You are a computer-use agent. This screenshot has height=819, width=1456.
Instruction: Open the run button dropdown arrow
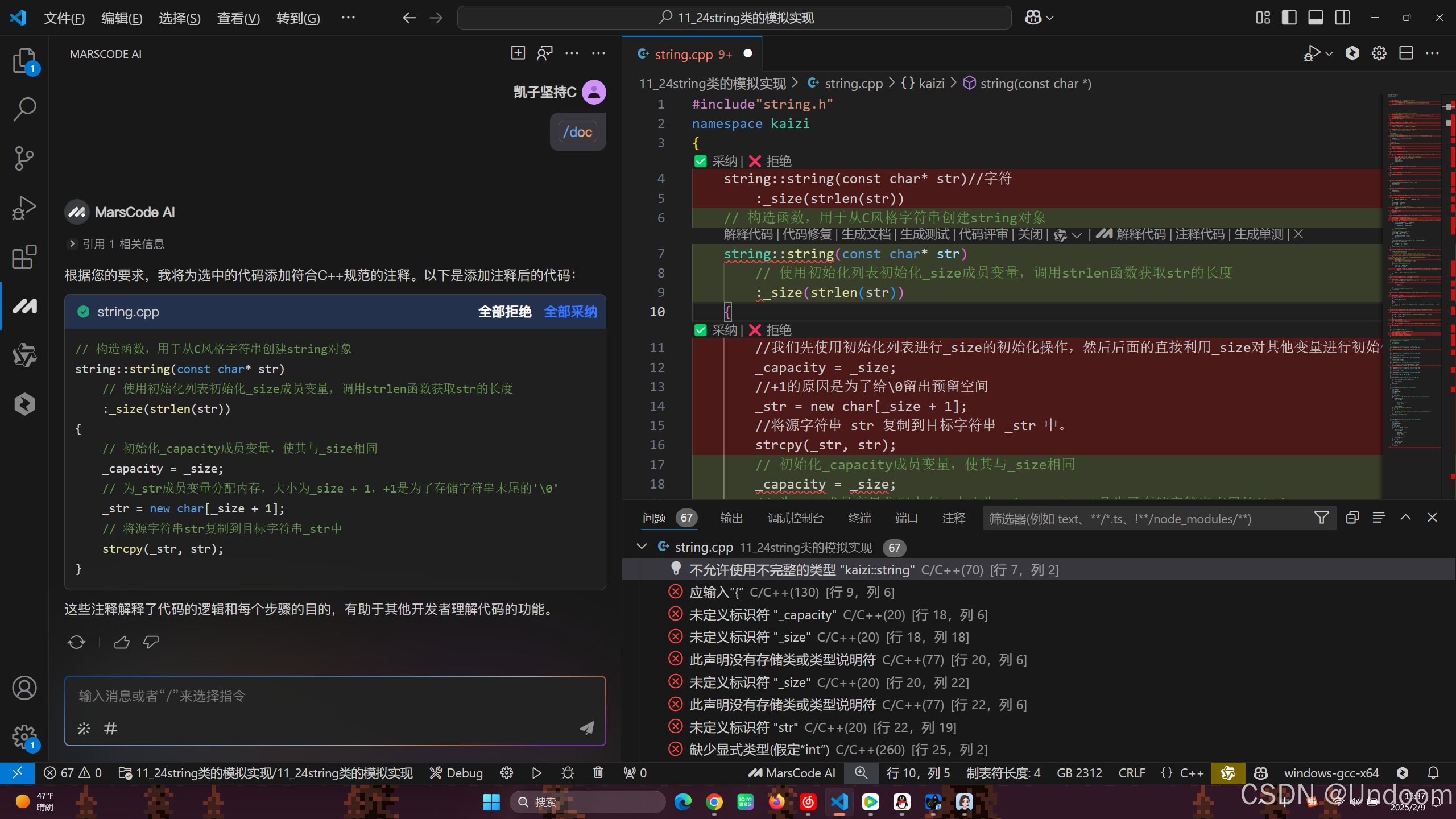(1329, 53)
